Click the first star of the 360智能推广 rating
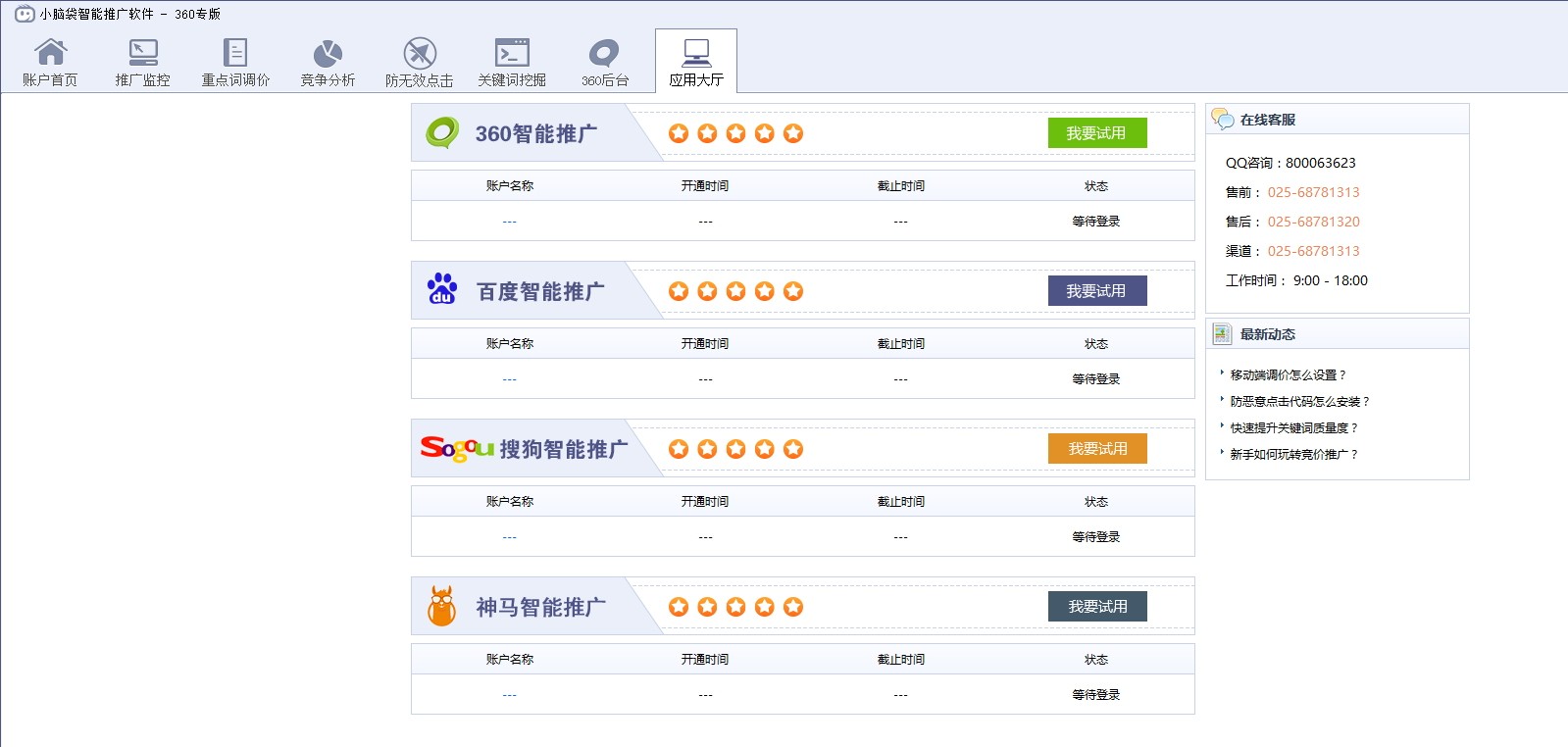Screen dimensions: 1568x747 tap(679, 133)
